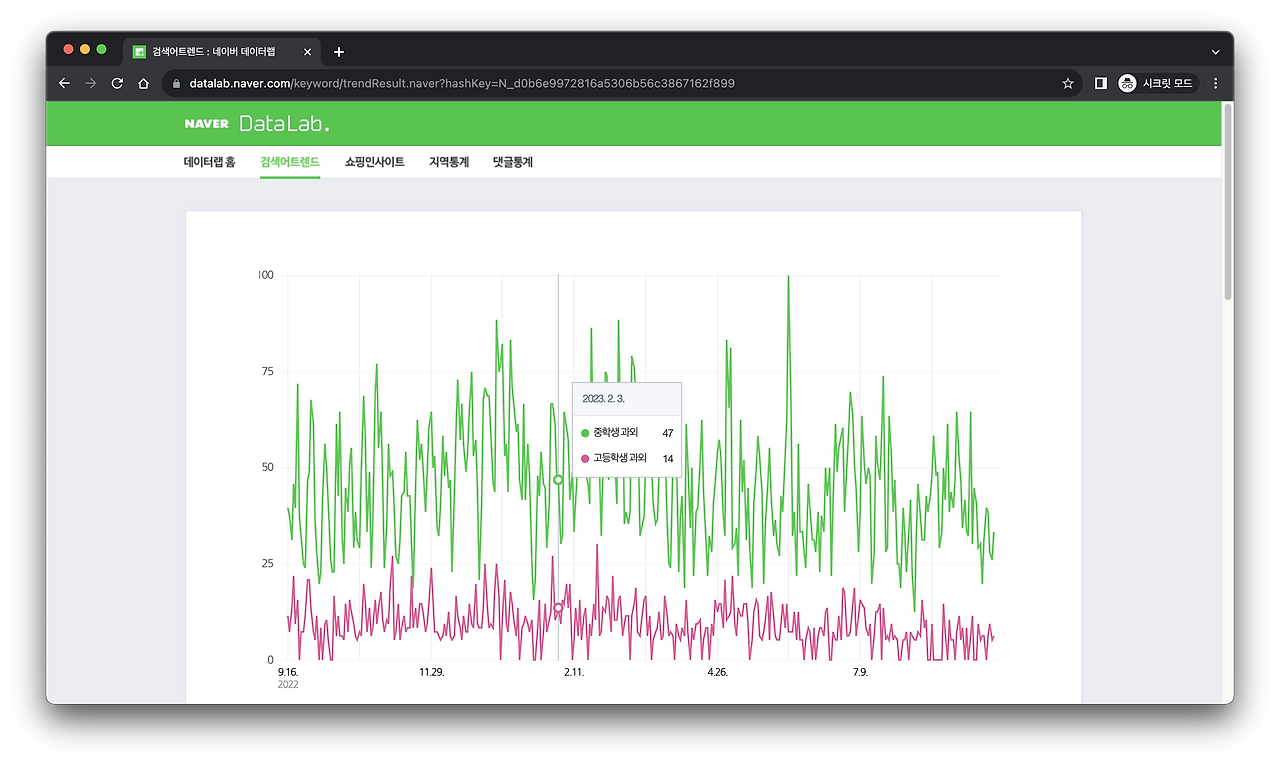
Task: Switch to the 지역통계 tab
Action: click(449, 161)
